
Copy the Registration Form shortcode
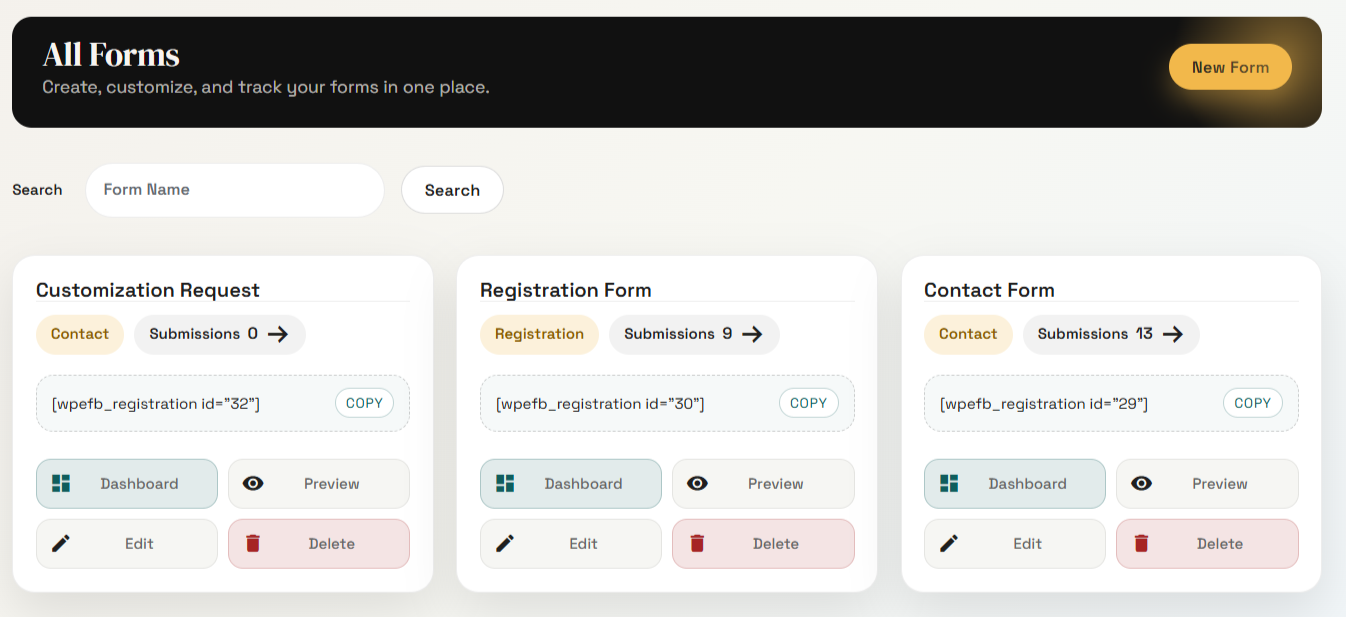pos(808,403)
